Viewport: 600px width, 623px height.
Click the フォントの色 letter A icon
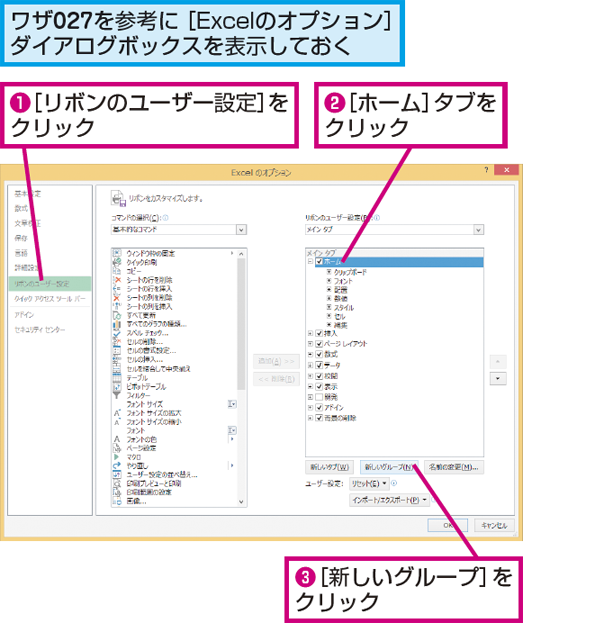(117, 439)
